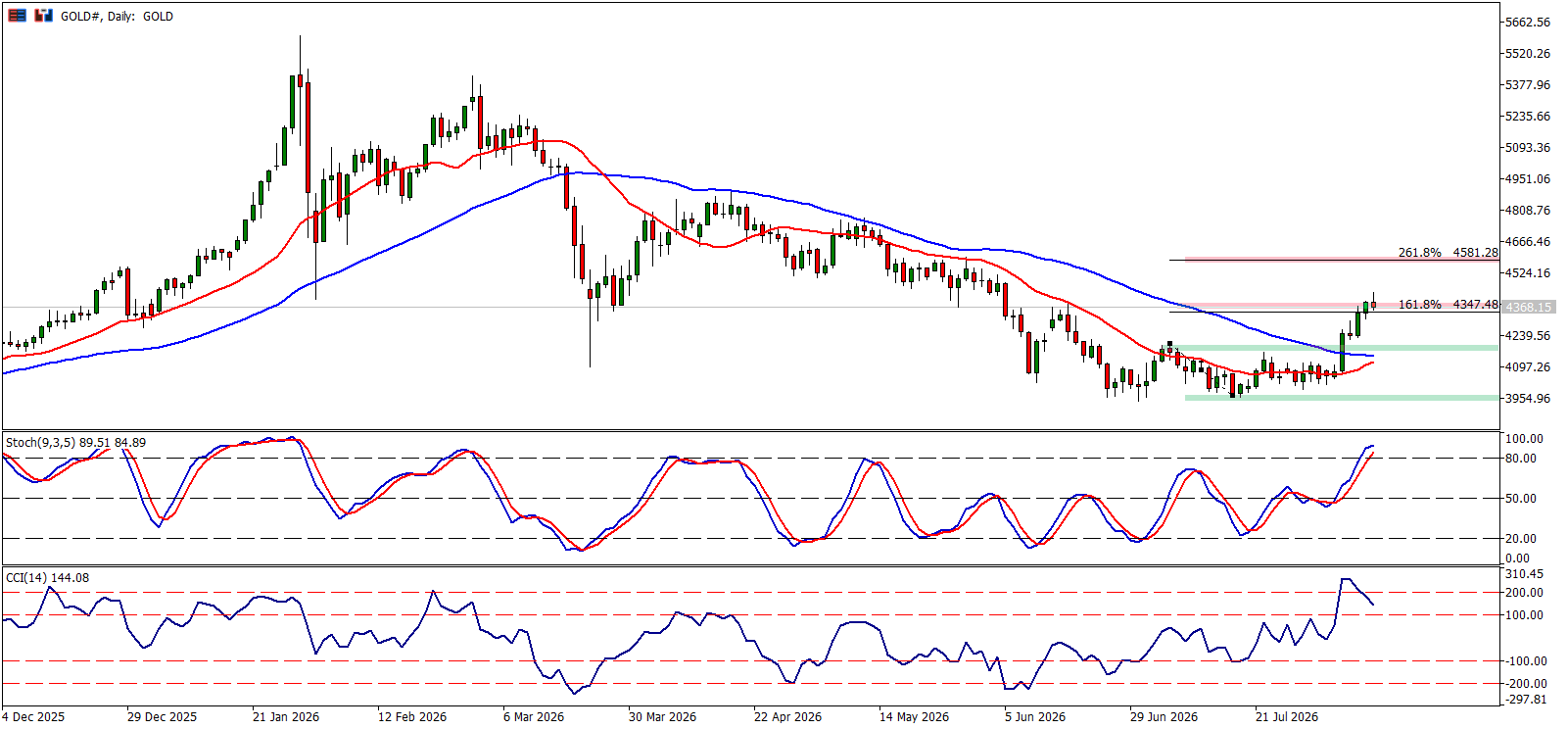Viewport: 1568px width, 729px height.
Task: Open the Depth of Market table icon
Action: (x=18, y=16)
